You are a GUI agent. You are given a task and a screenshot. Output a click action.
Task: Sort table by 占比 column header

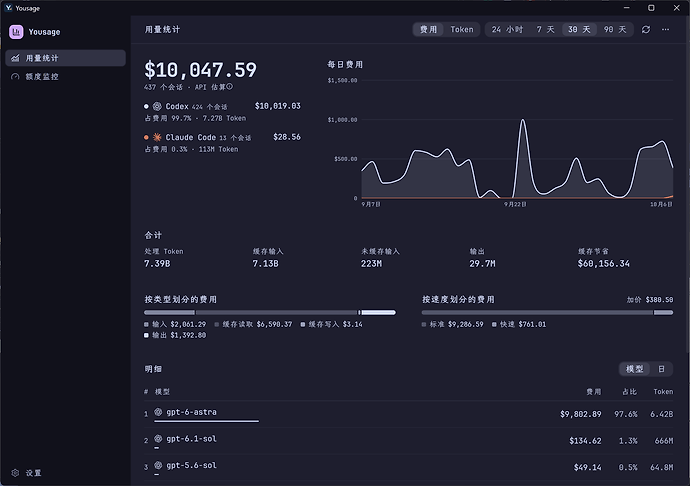point(629,391)
